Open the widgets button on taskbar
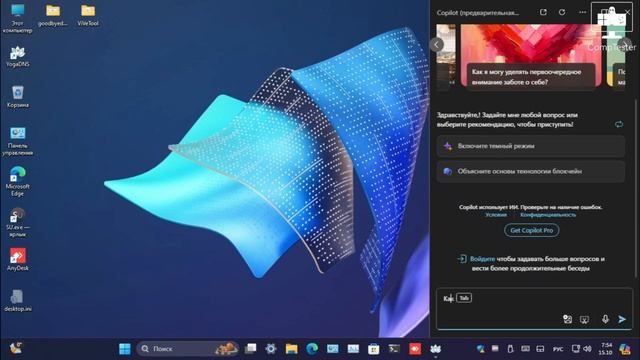Viewport: 640px width, 360px height. 16,348
